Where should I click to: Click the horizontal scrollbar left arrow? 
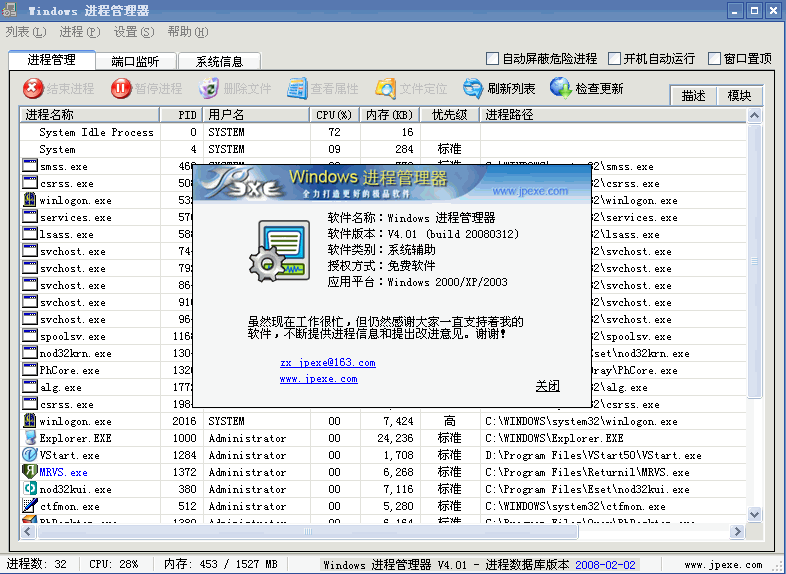coord(28,531)
